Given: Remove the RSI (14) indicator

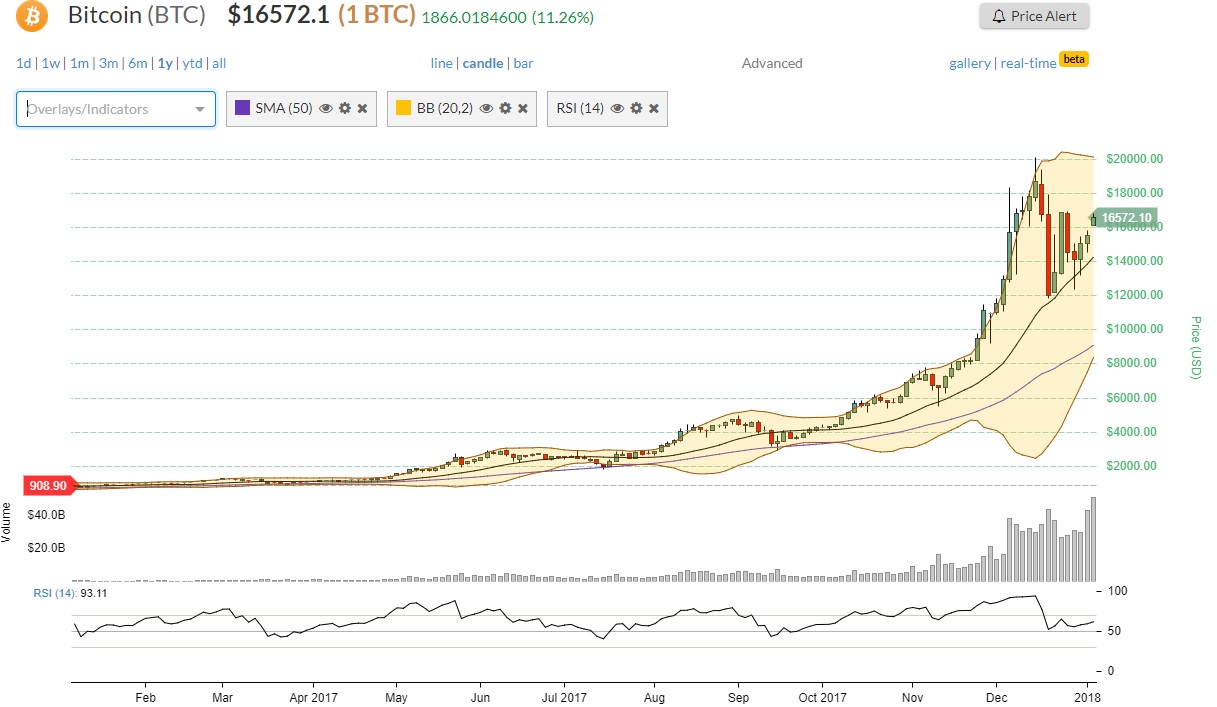Looking at the screenshot, I should click(x=654, y=108).
